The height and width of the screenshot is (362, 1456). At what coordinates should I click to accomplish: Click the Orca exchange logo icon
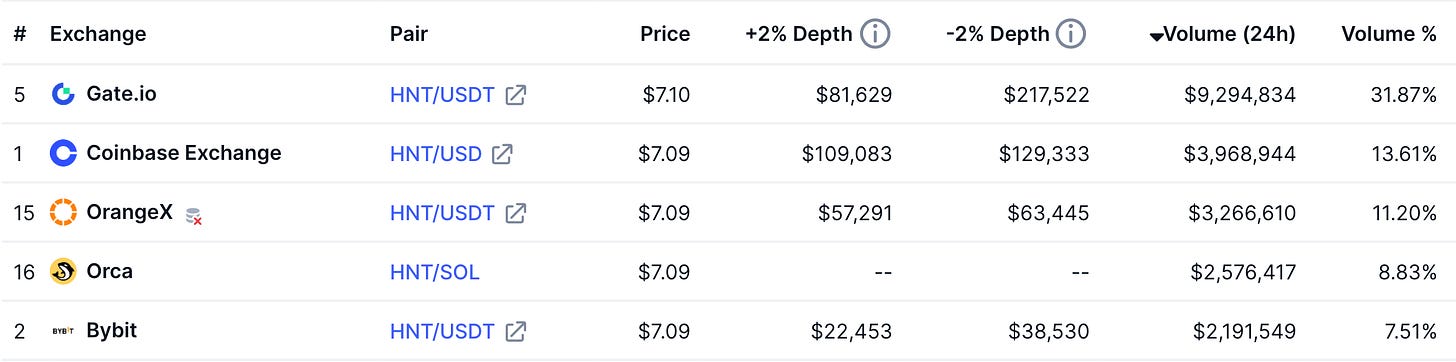pyautogui.click(x=63, y=272)
